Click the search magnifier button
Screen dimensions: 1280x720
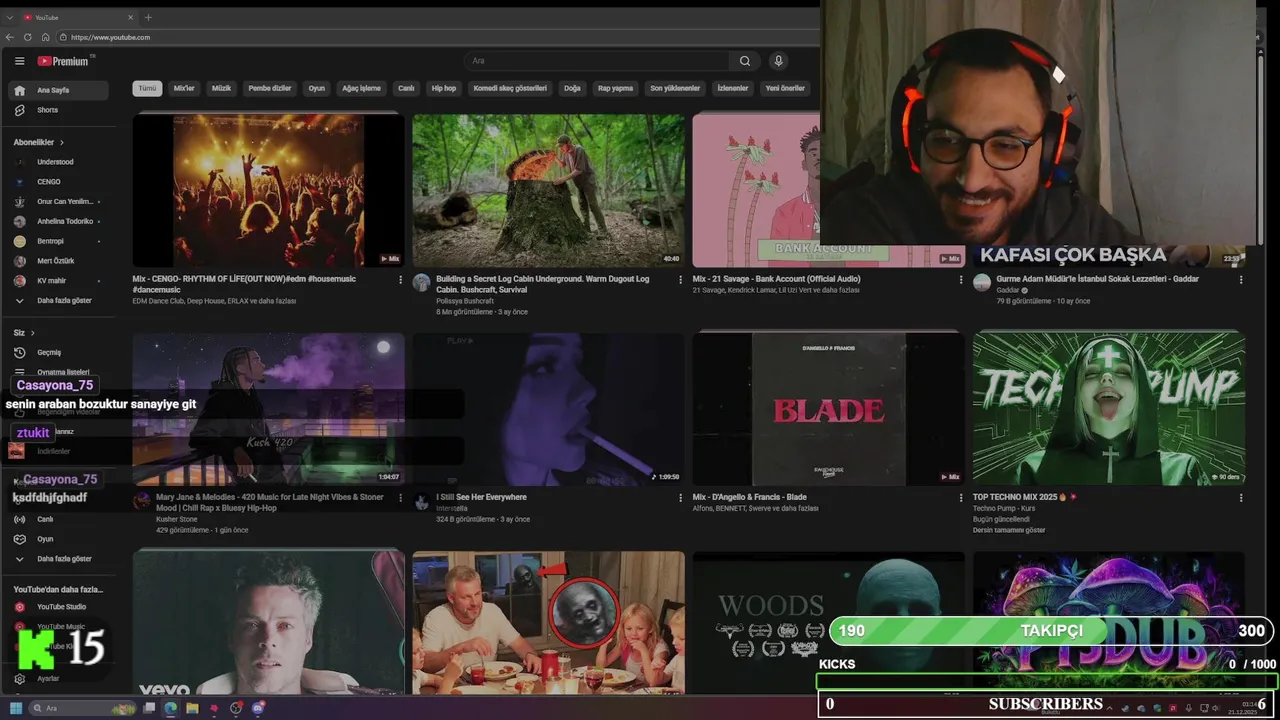pyautogui.click(x=745, y=61)
